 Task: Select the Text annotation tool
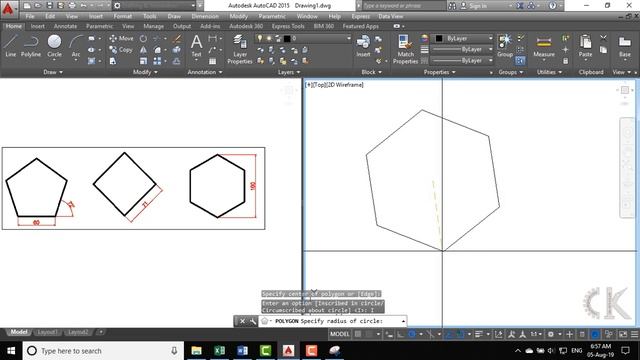196,46
